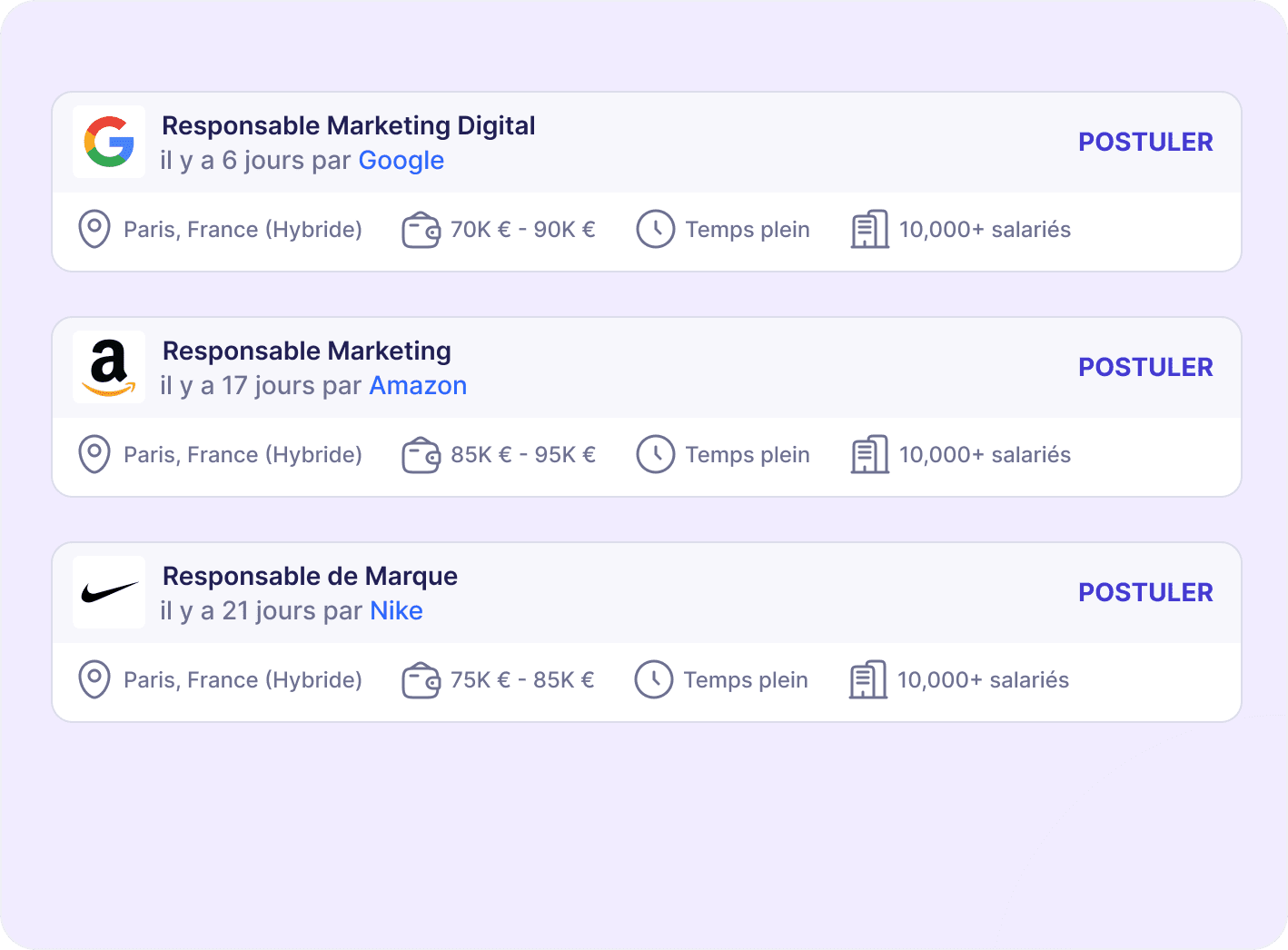
Task: Click POSTULER on the Amazon job card
Action: coord(1145,366)
